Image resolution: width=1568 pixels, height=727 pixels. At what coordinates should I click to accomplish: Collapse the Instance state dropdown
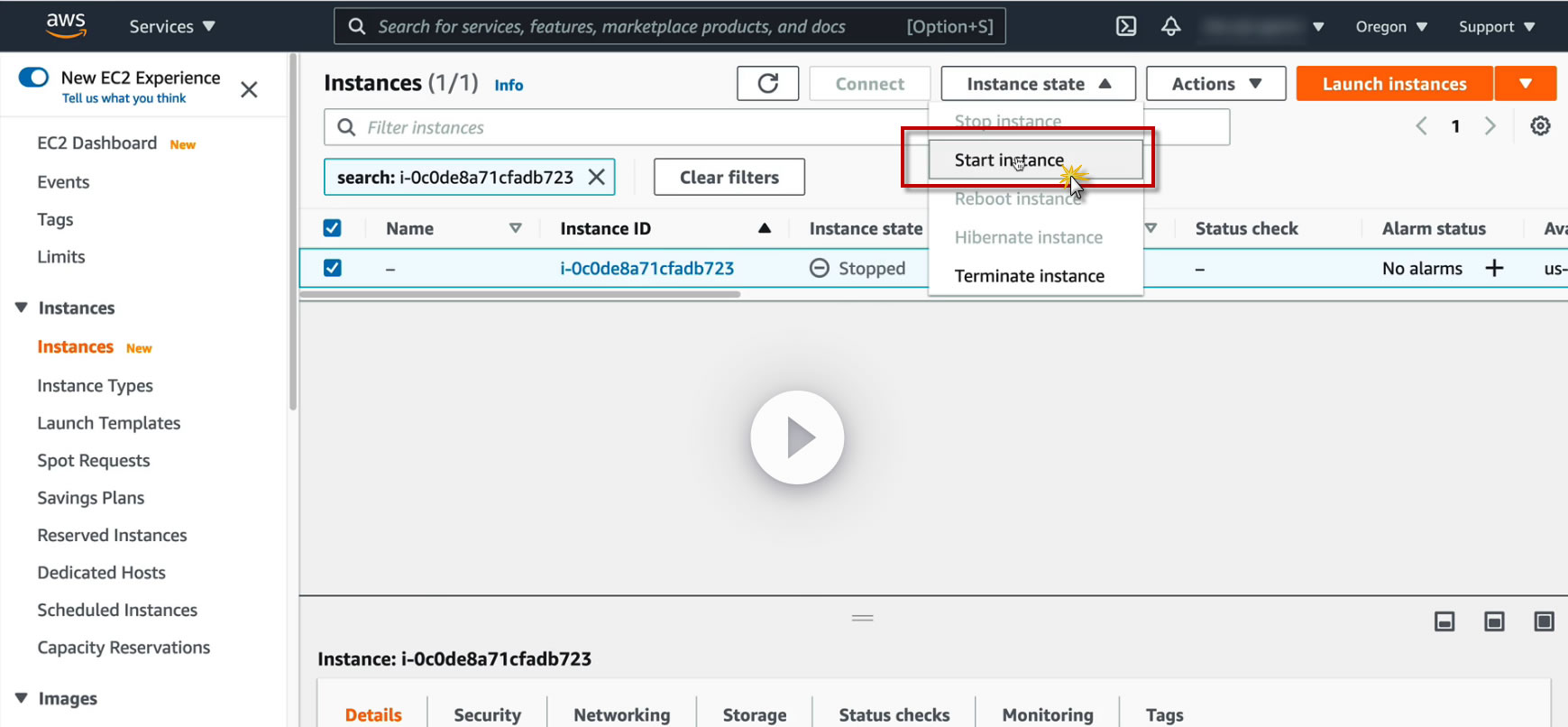[x=1039, y=84]
